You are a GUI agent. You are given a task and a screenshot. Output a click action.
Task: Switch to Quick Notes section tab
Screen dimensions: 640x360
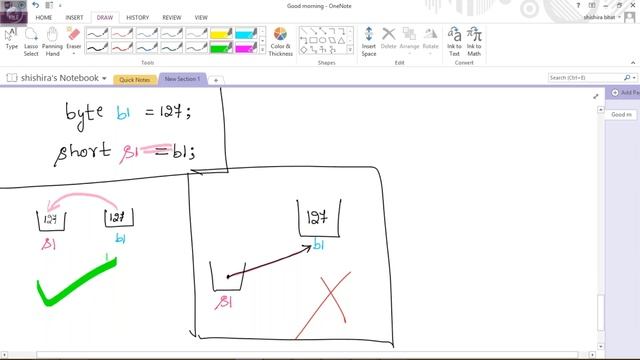135,80
